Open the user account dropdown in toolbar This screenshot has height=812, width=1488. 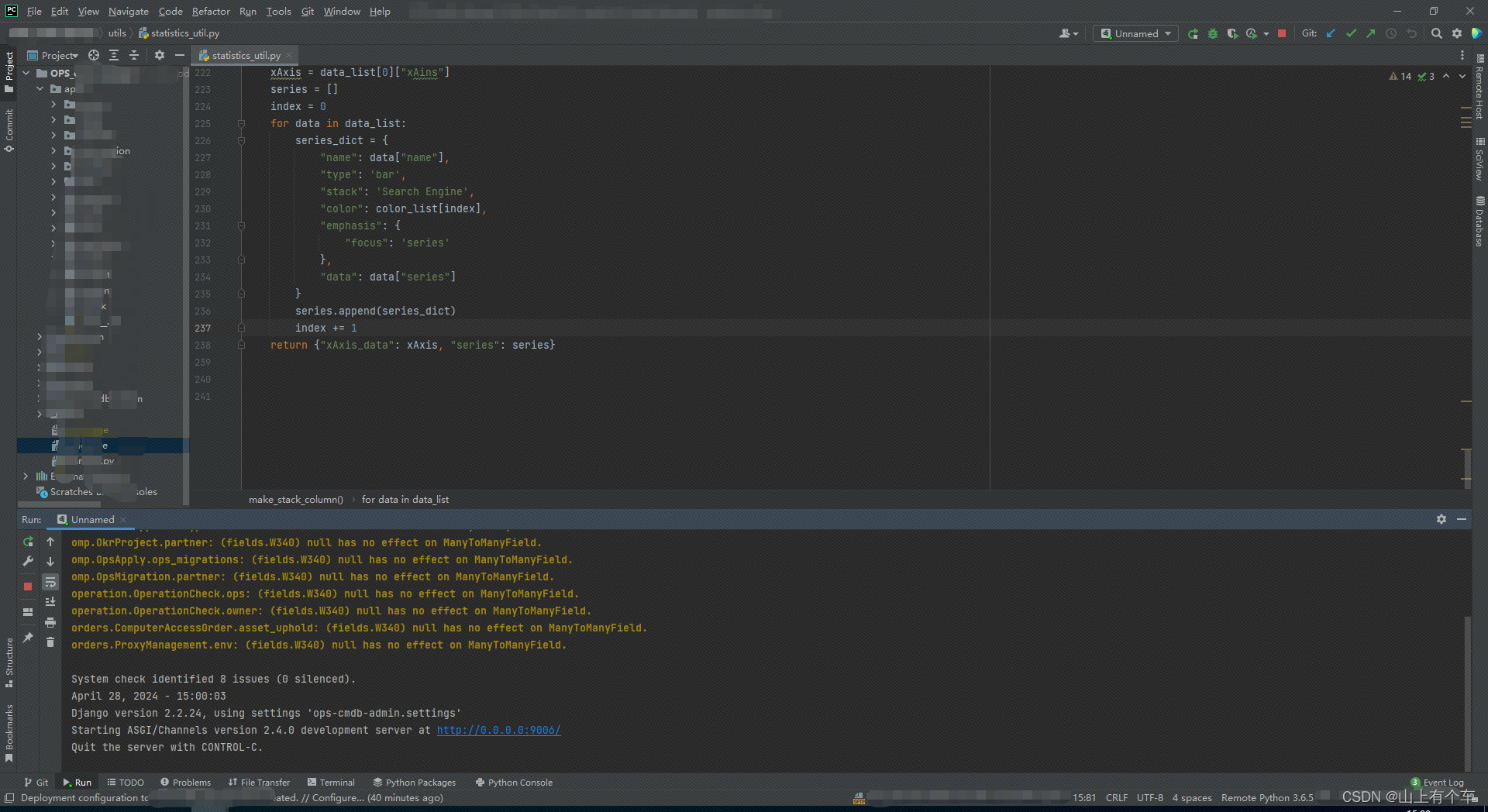[1069, 33]
